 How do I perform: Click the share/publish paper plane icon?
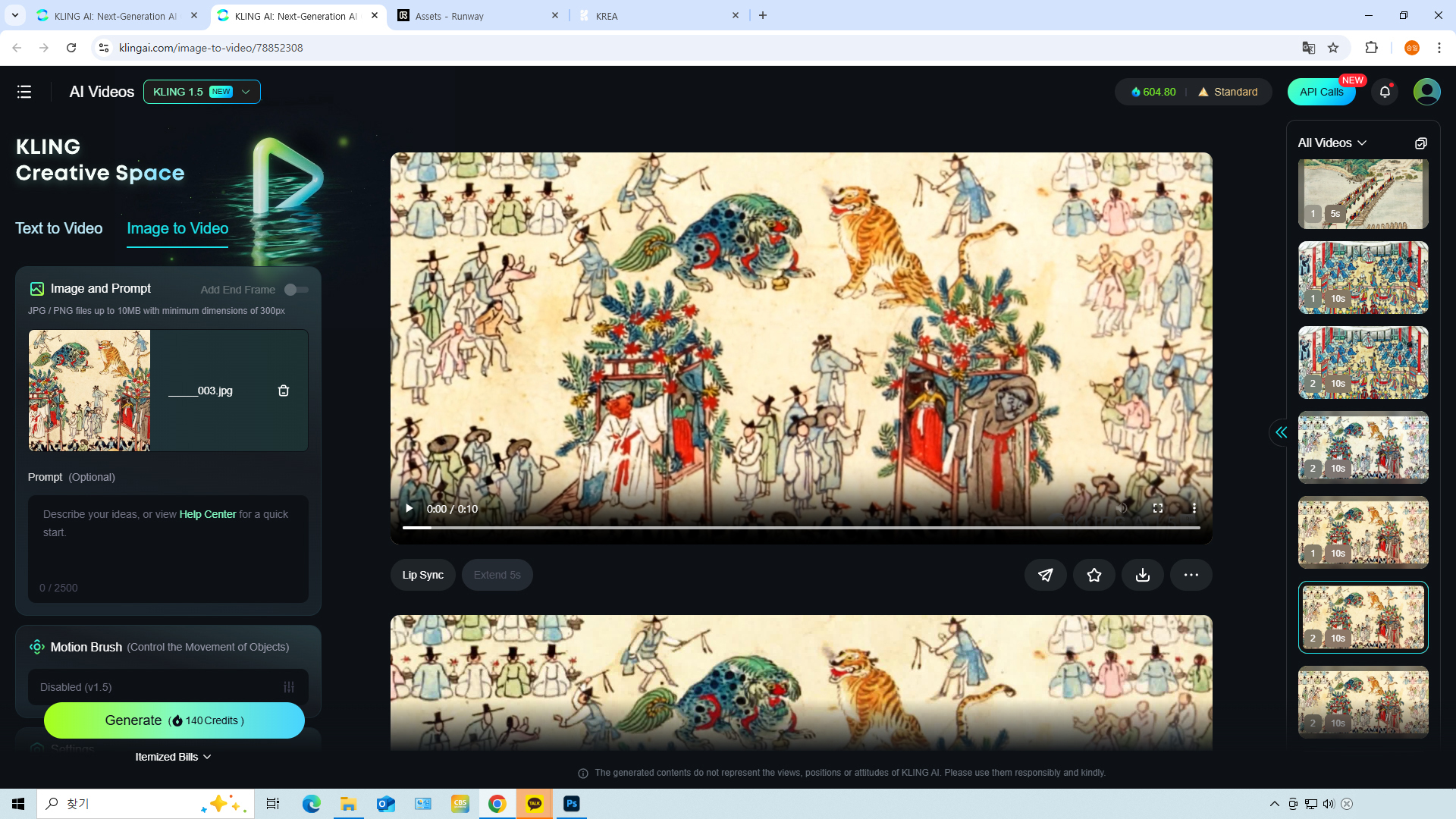click(x=1045, y=575)
